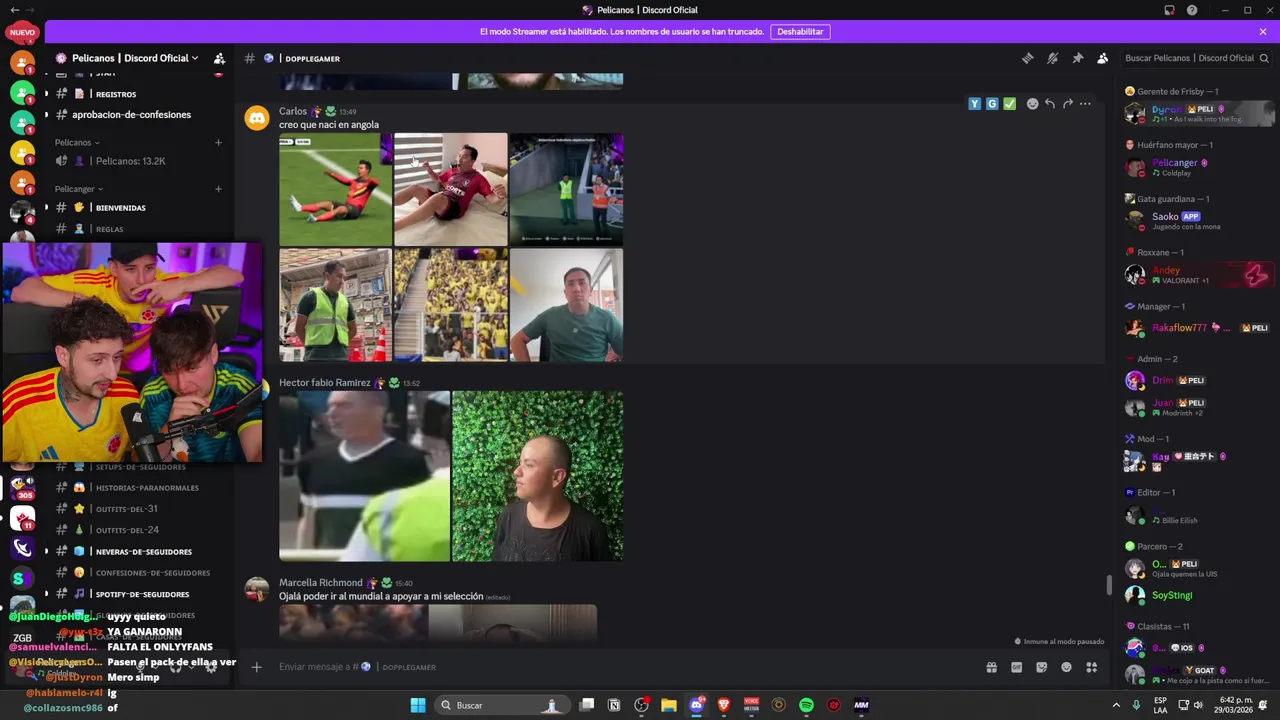
Task: Reply to Carlos's message with the reply arrow
Action: point(1050,104)
